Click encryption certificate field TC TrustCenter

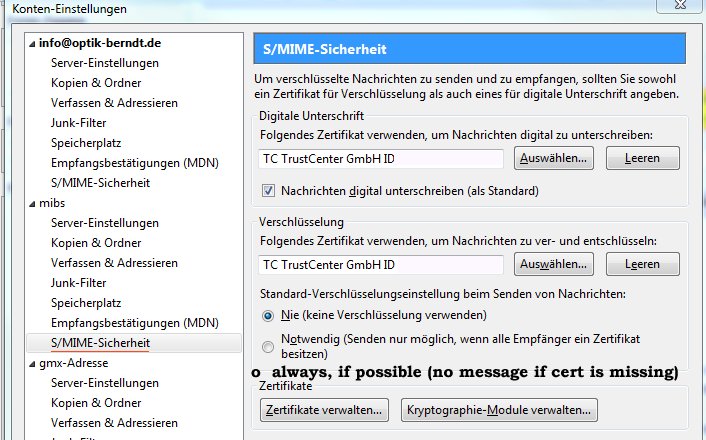[x=381, y=265]
